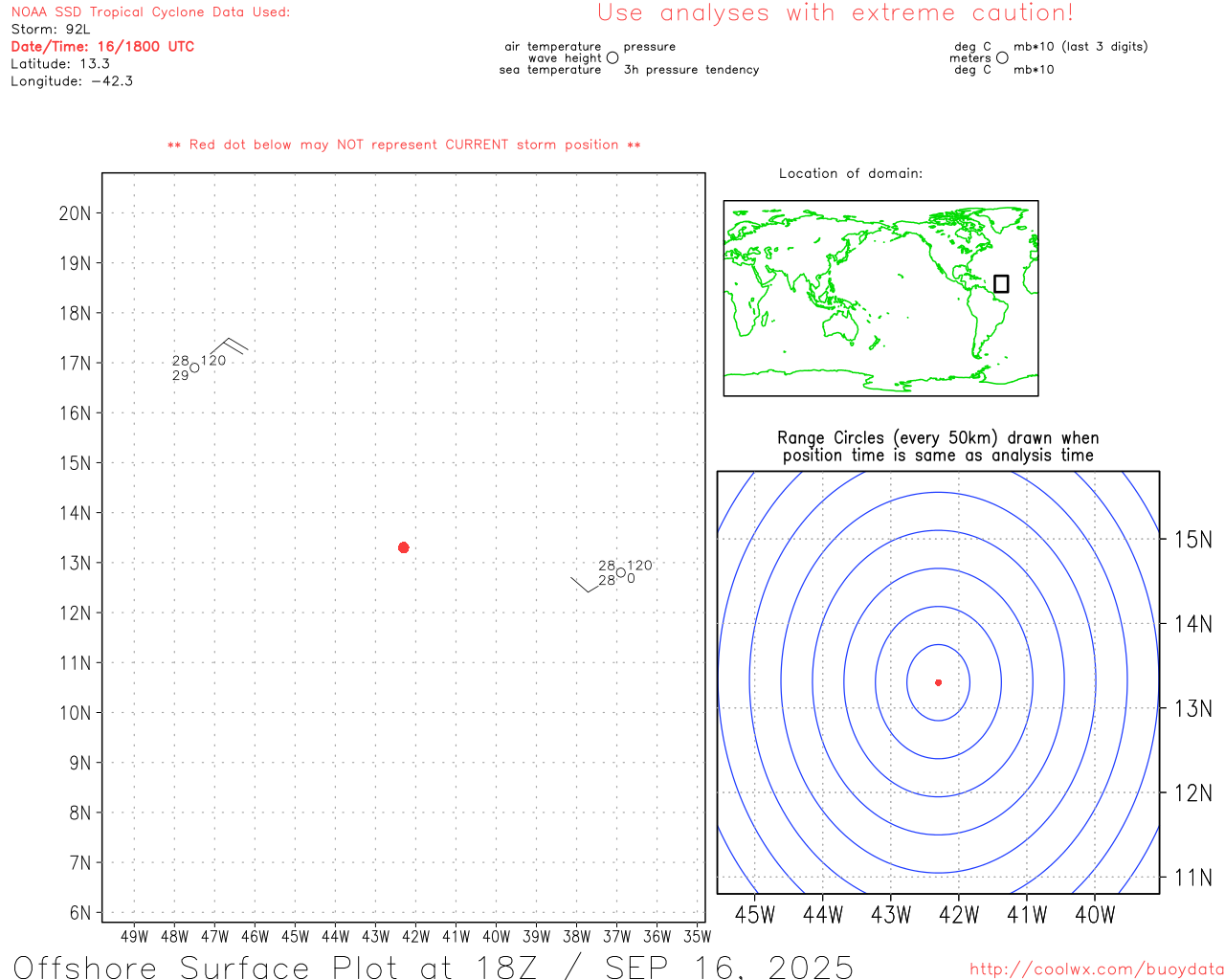The width and height of the screenshot is (1225, 980).
Task: Click '3h pressure tendency' legend label
Action: click(x=691, y=70)
